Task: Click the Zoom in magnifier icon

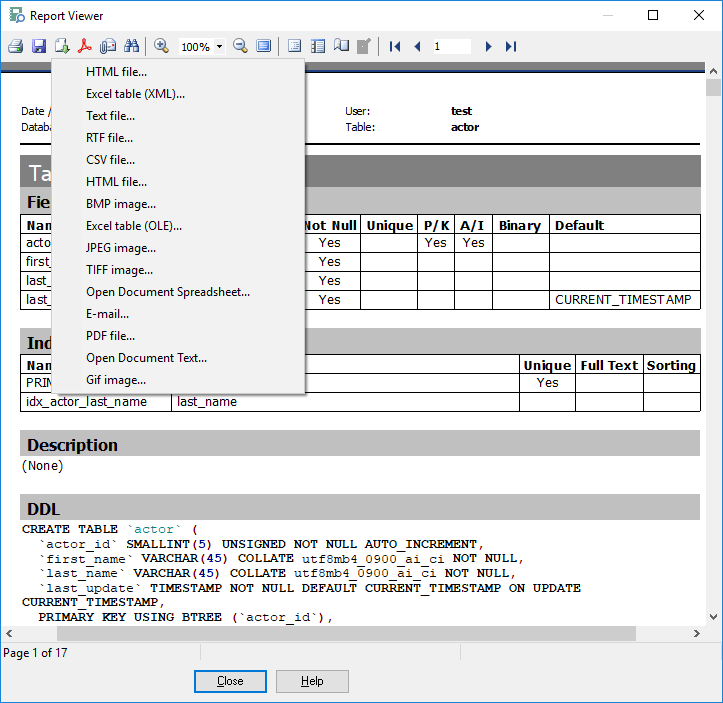Action: pos(161,46)
